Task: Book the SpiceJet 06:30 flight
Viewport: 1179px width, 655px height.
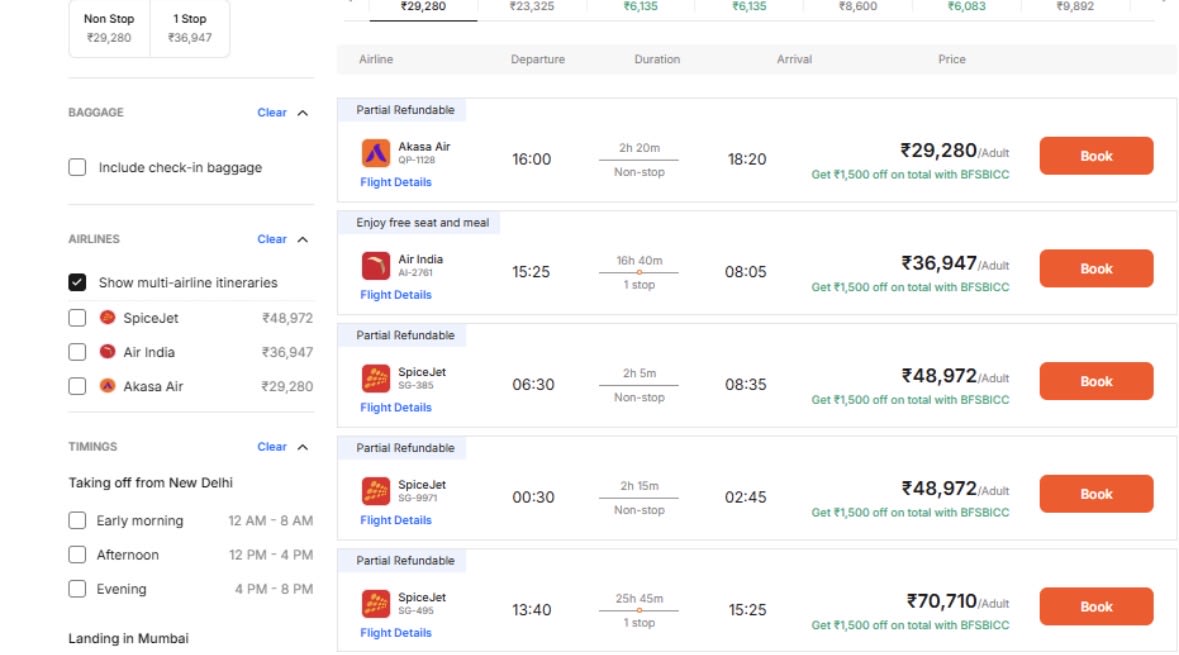Action: [1096, 381]
